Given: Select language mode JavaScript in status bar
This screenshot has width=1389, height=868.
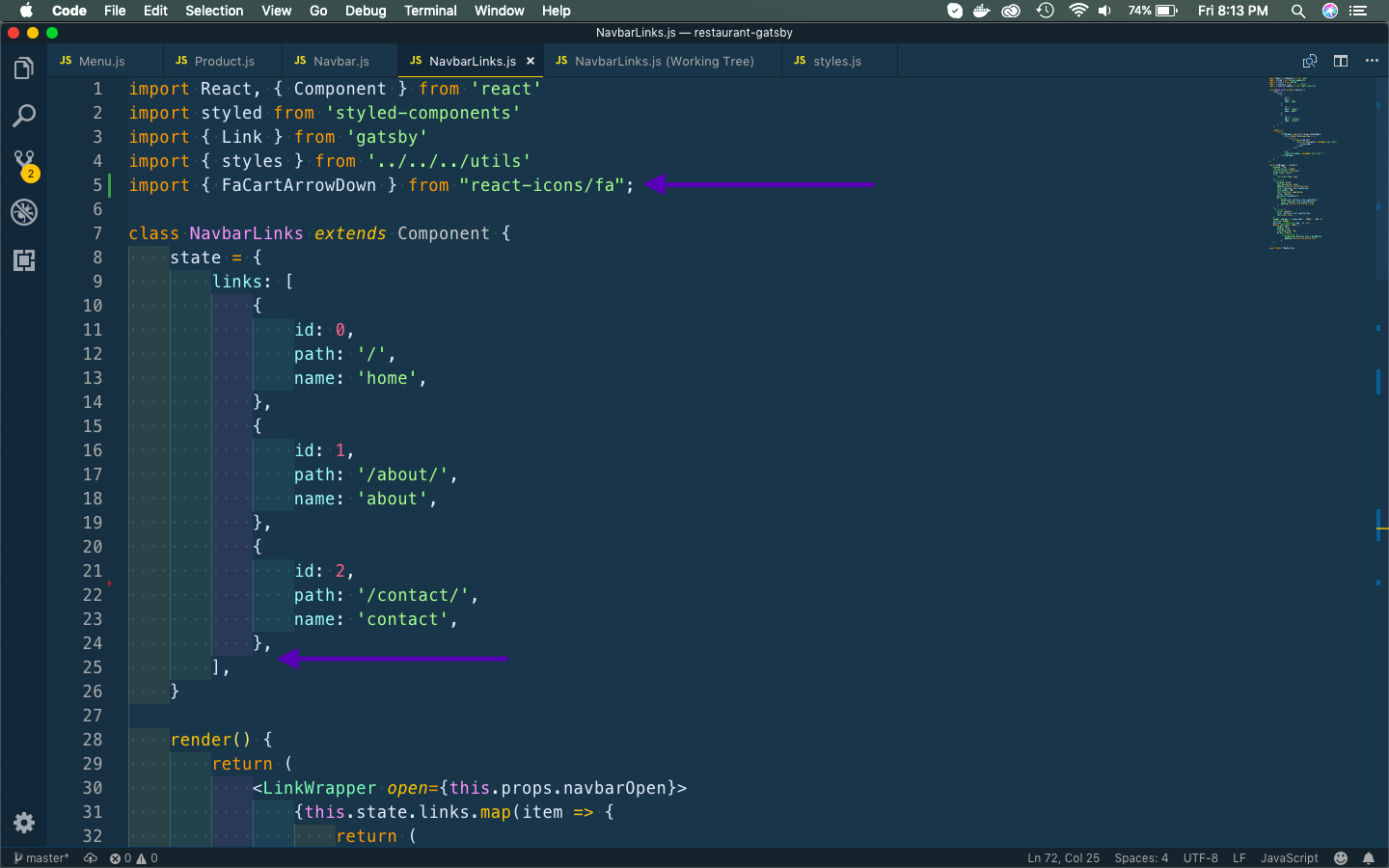Looking at the screenshot, I should 1289,857.
